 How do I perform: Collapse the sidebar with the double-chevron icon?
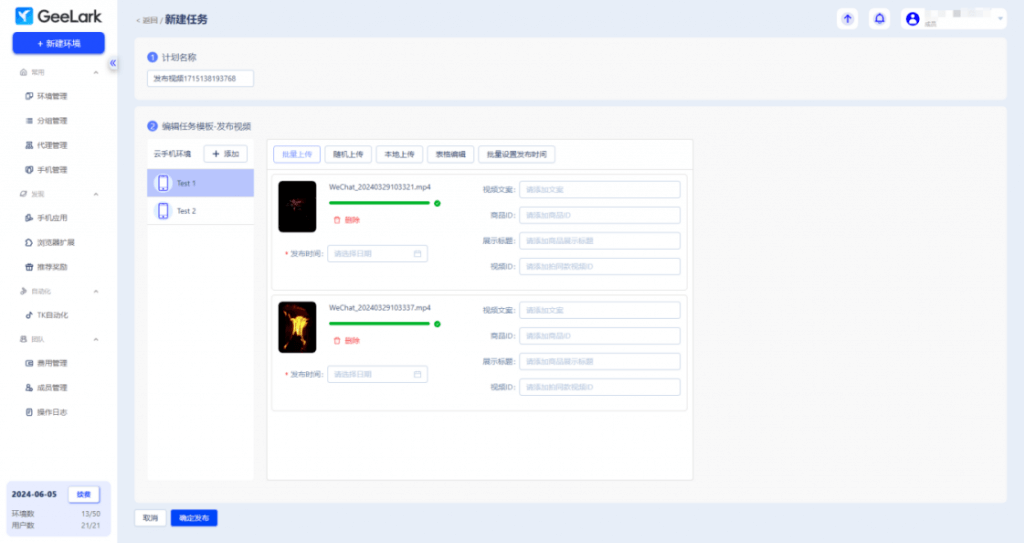(113, 63)
